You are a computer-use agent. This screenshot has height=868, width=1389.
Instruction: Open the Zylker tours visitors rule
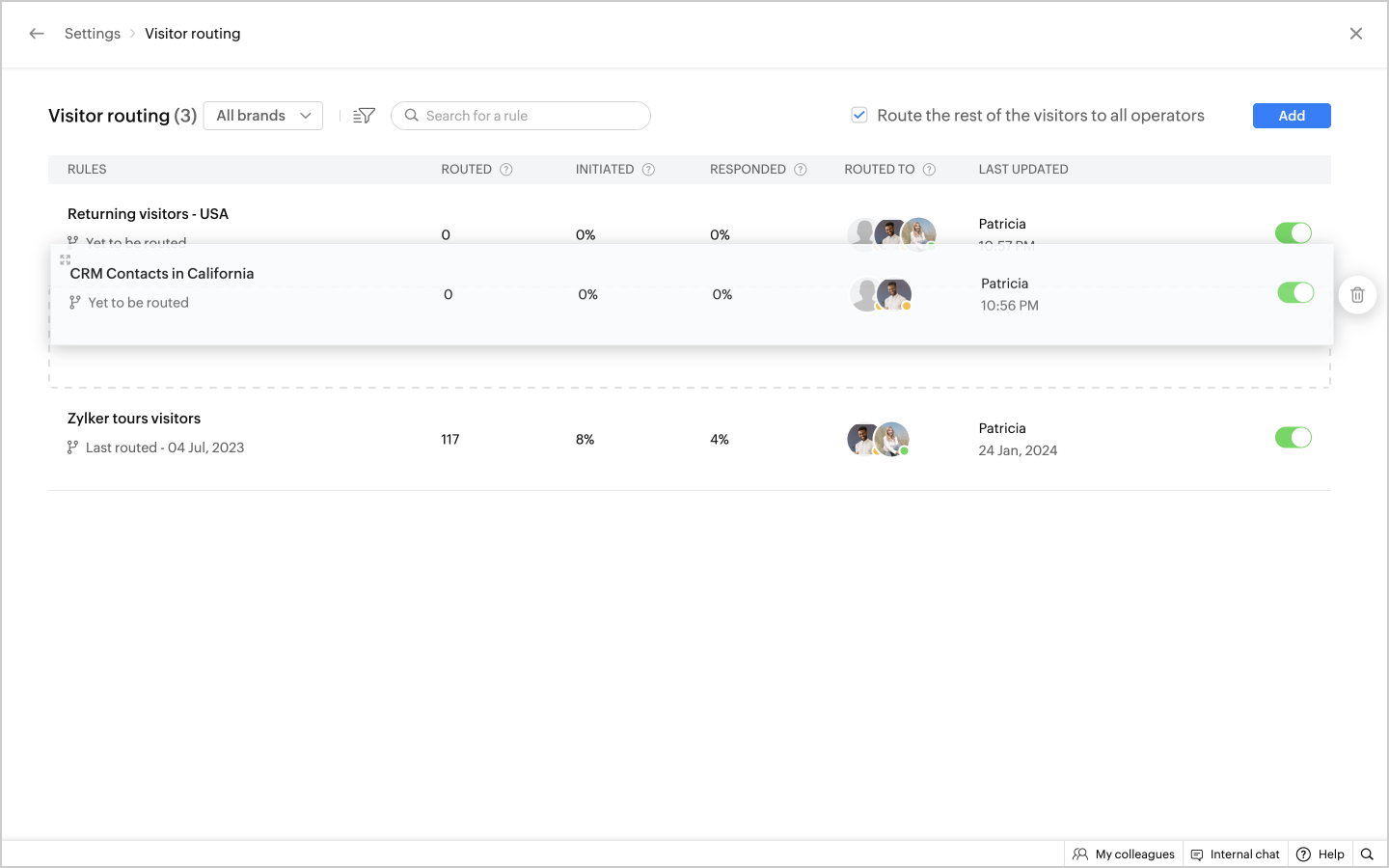coord(134,419)
